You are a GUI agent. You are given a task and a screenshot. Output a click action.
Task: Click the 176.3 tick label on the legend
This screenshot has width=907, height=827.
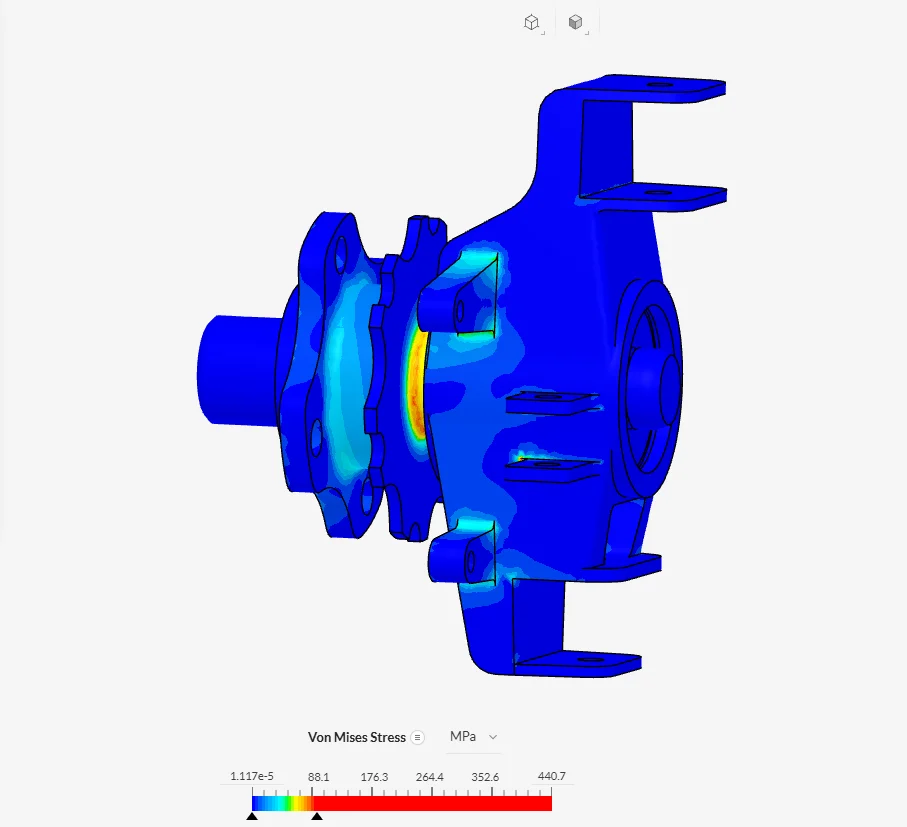[x=374, y=777]
